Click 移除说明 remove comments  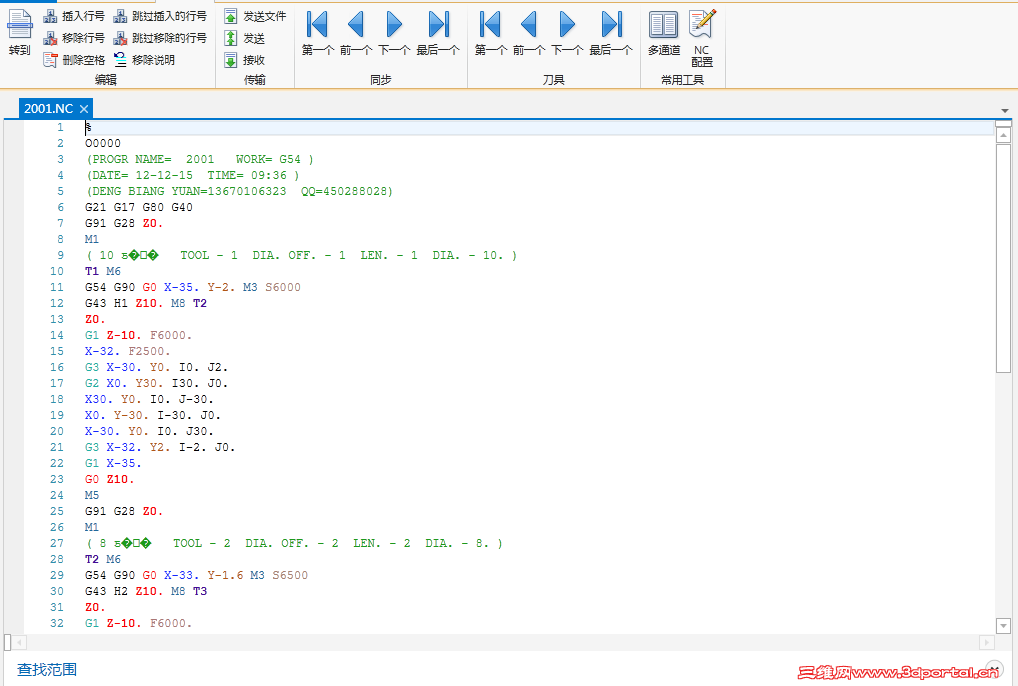click(x=145, y=60)
